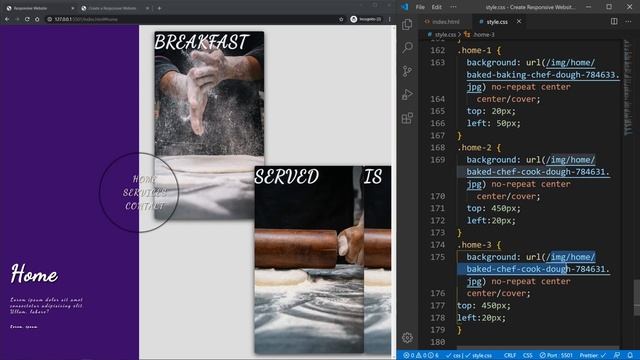The height and width of the screenshot is (360, 640).
Task: Click the browser back arrow
Action: point(7,19)
